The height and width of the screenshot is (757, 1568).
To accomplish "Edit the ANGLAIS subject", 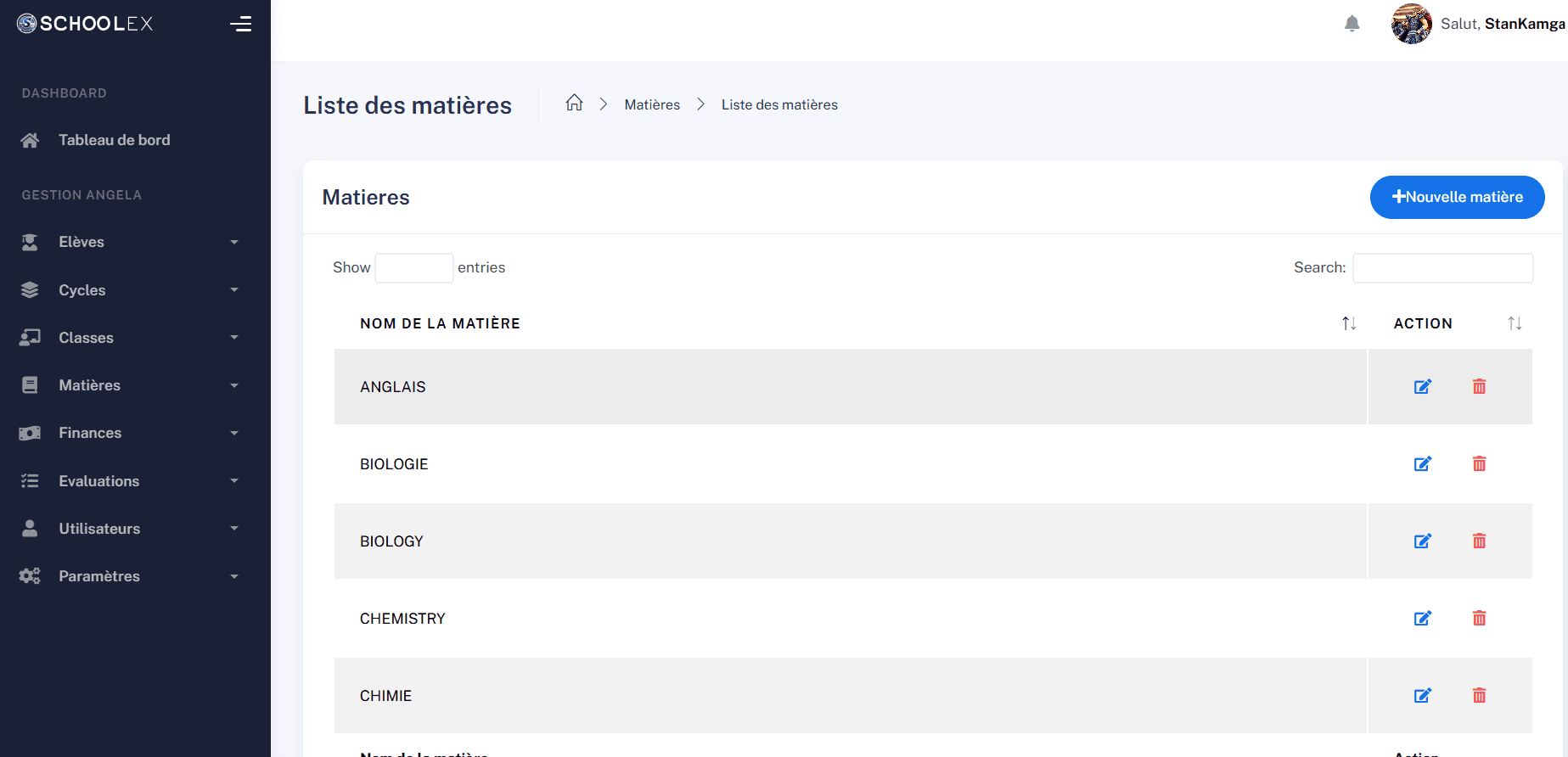I will pos(1423,387).
